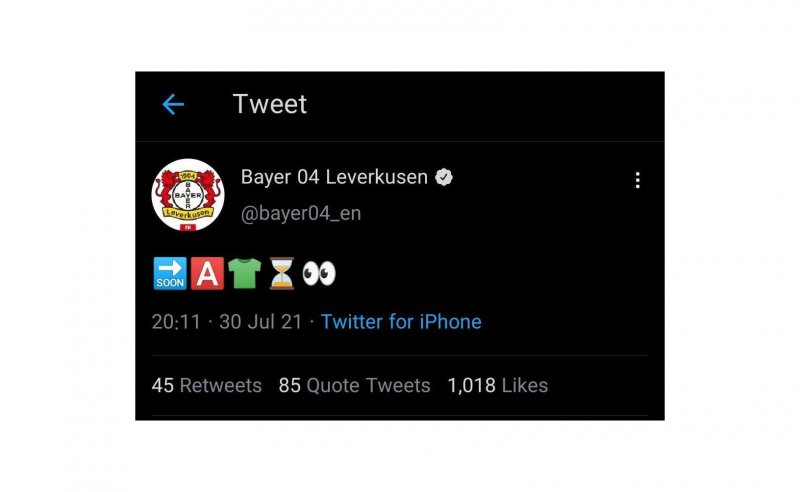View the 85 Quote Tweets list
800x492 pixels.
click(354, 385)
